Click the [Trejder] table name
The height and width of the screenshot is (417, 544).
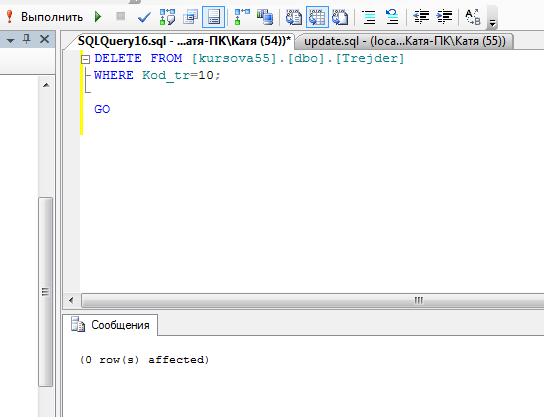pyautogui.click(x=370, y=58)
